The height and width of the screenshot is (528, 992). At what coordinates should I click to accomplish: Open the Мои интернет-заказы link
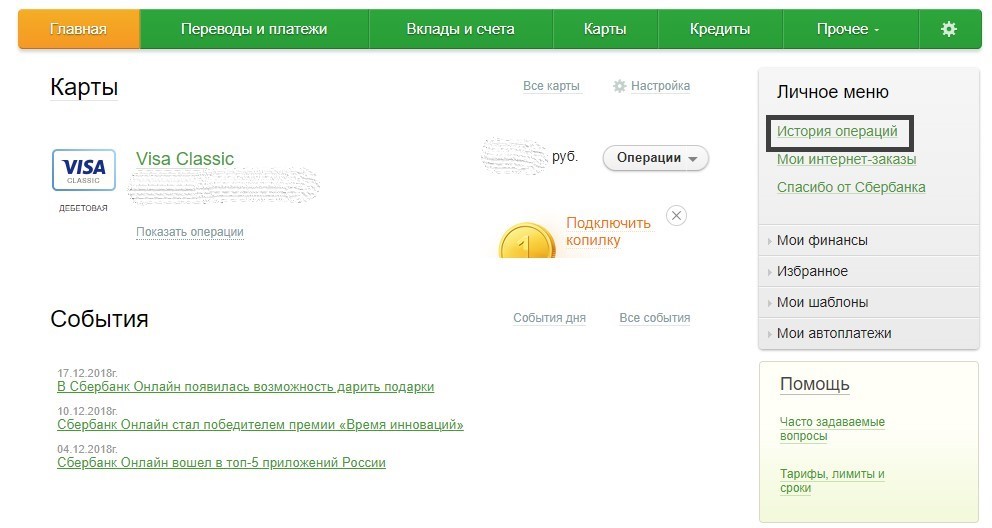846,159
